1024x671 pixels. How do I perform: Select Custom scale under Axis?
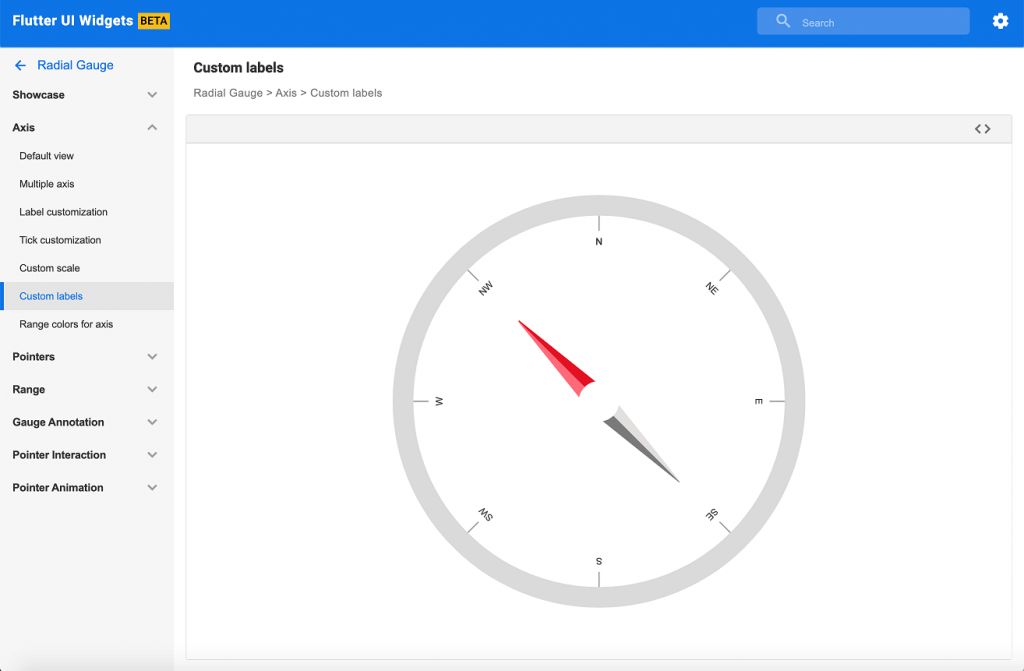[49, 268]
